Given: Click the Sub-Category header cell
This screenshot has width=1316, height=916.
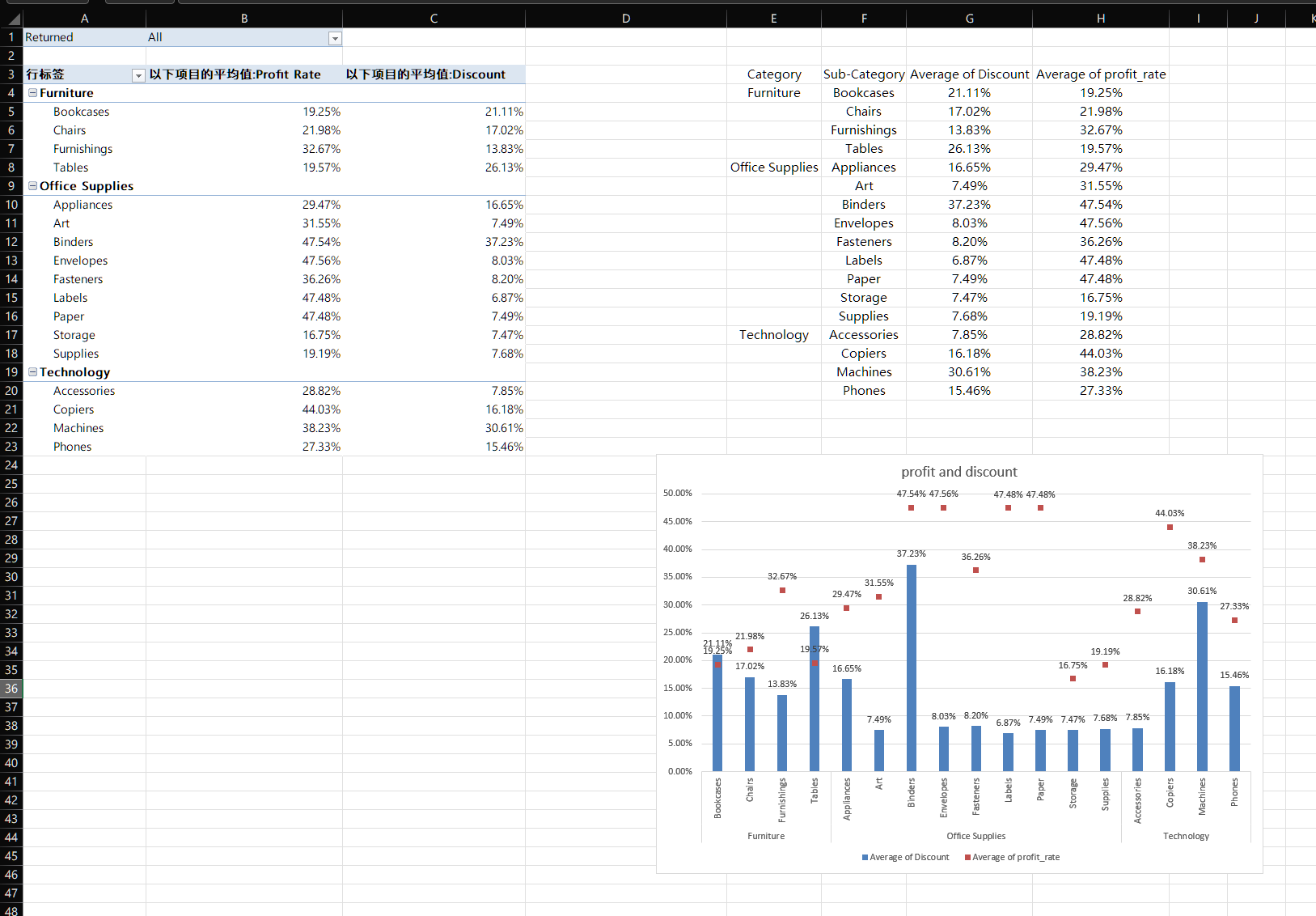Looking at the screenshot, I should pyautogui.click(x=863, y=74).
